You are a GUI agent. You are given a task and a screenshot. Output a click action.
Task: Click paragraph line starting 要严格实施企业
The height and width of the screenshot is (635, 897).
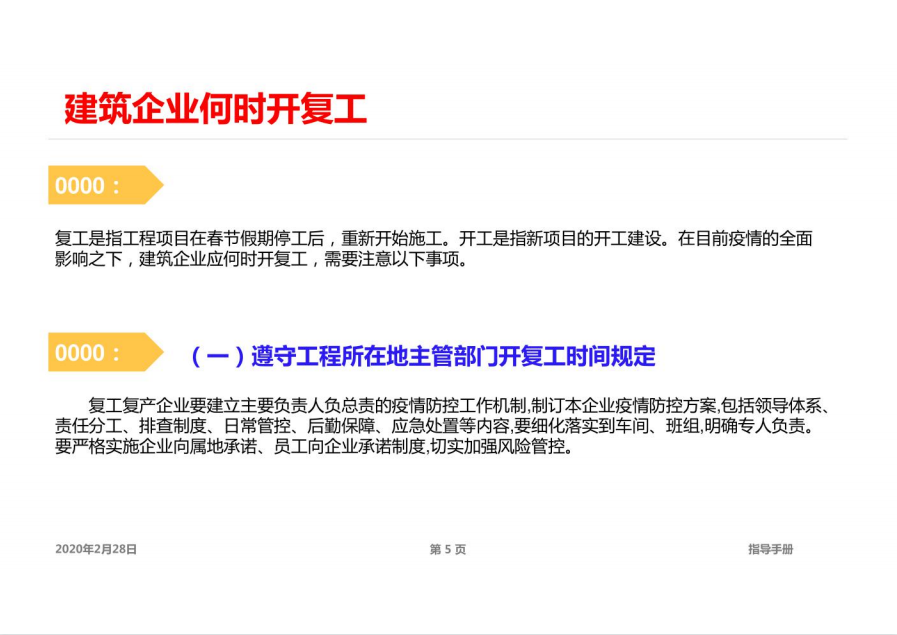314,447
